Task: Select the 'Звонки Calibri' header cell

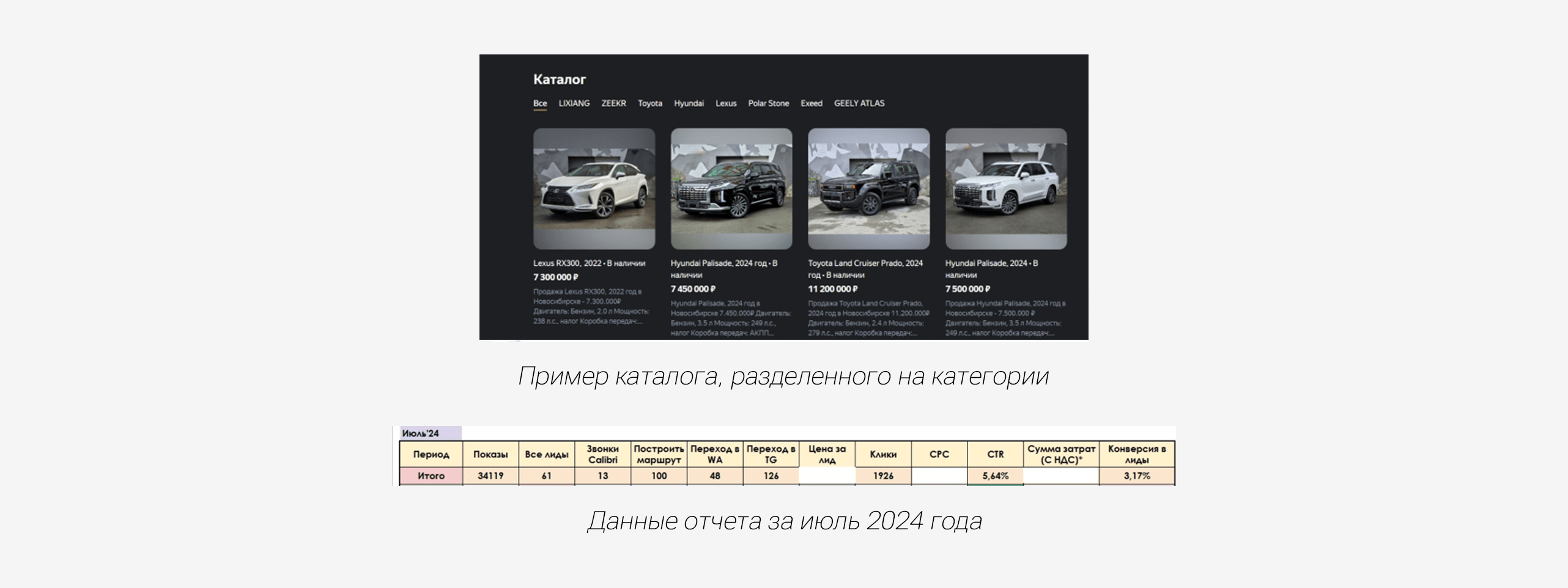Action: pos(602,454)
